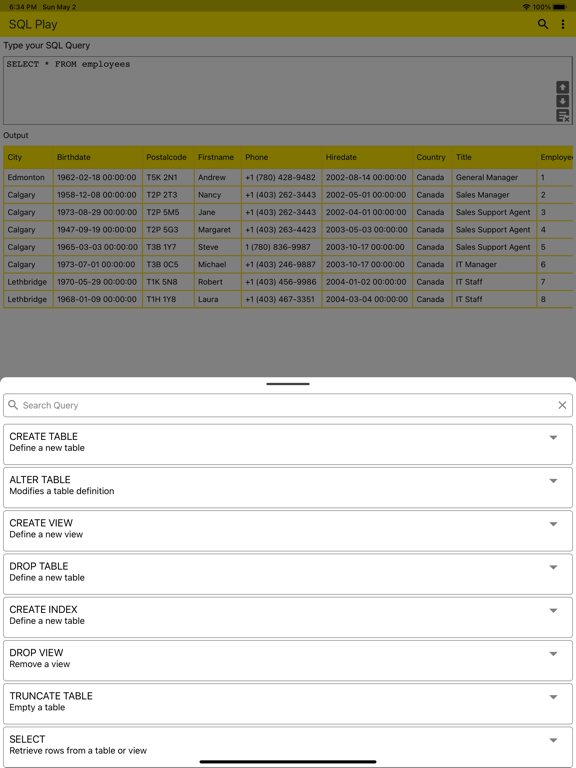
Task: Select the cell with name Laura
Action: (217, 299)
